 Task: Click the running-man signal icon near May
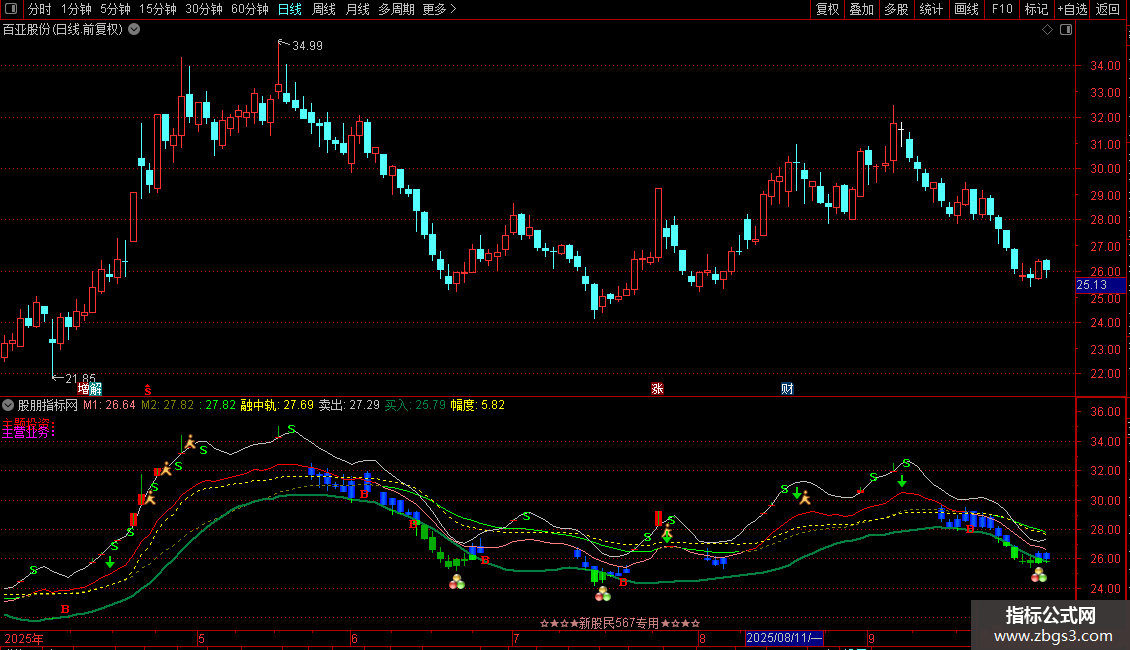coord(190,442)
